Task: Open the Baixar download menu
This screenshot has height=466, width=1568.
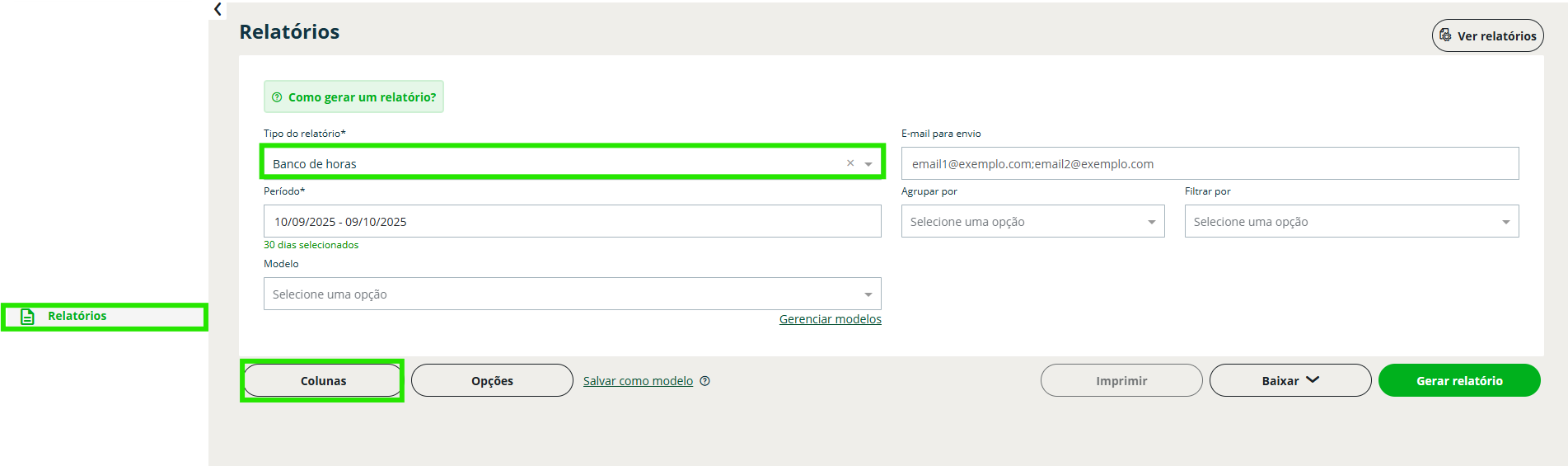Action: [x=1290, y=381]
